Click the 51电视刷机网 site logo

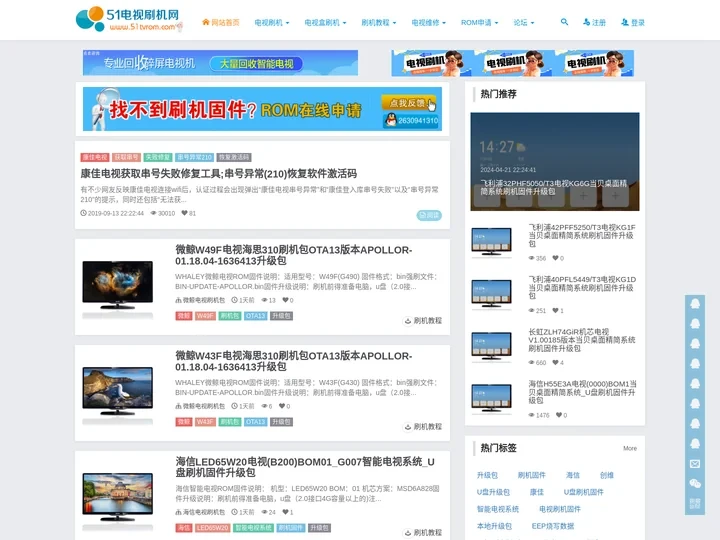point(129,19)
